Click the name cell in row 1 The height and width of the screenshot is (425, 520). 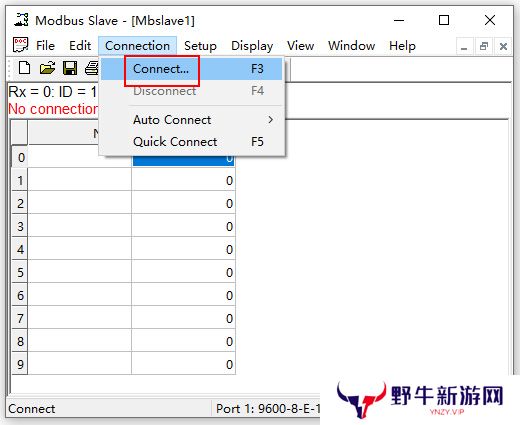point(80,180)
